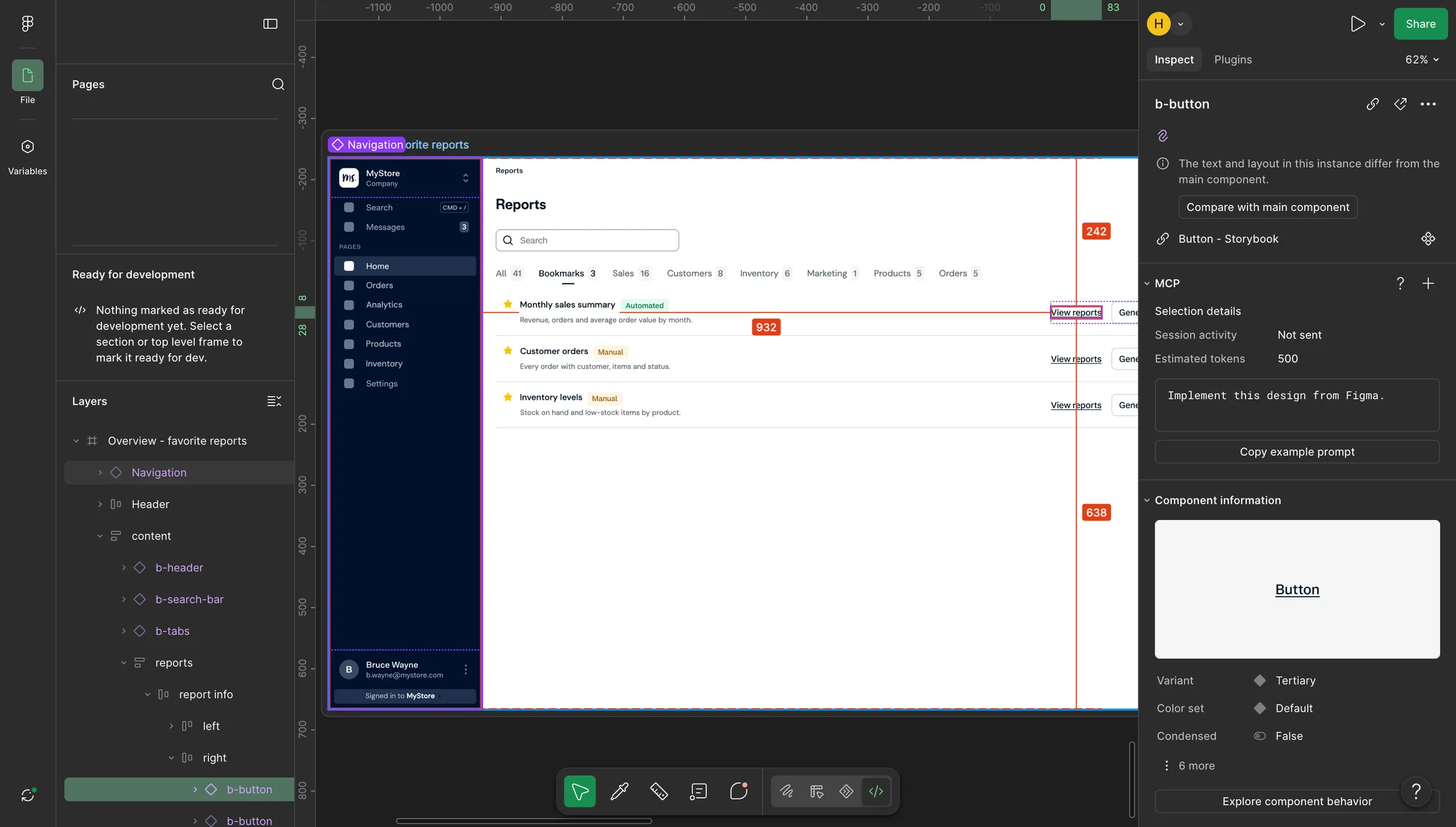Screen dimensions: 1456x827
Task: Select the Comment tool in toolbar
Action: tap(739, 791)
